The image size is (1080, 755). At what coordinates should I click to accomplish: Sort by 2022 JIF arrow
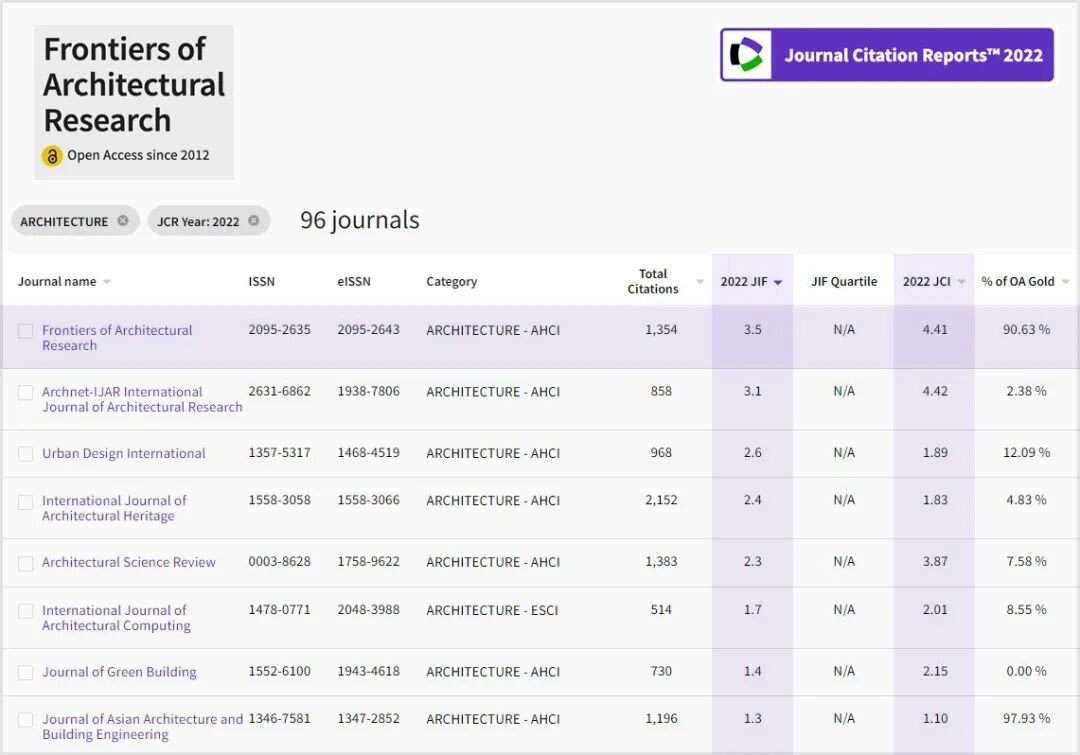tap(778, 282)
